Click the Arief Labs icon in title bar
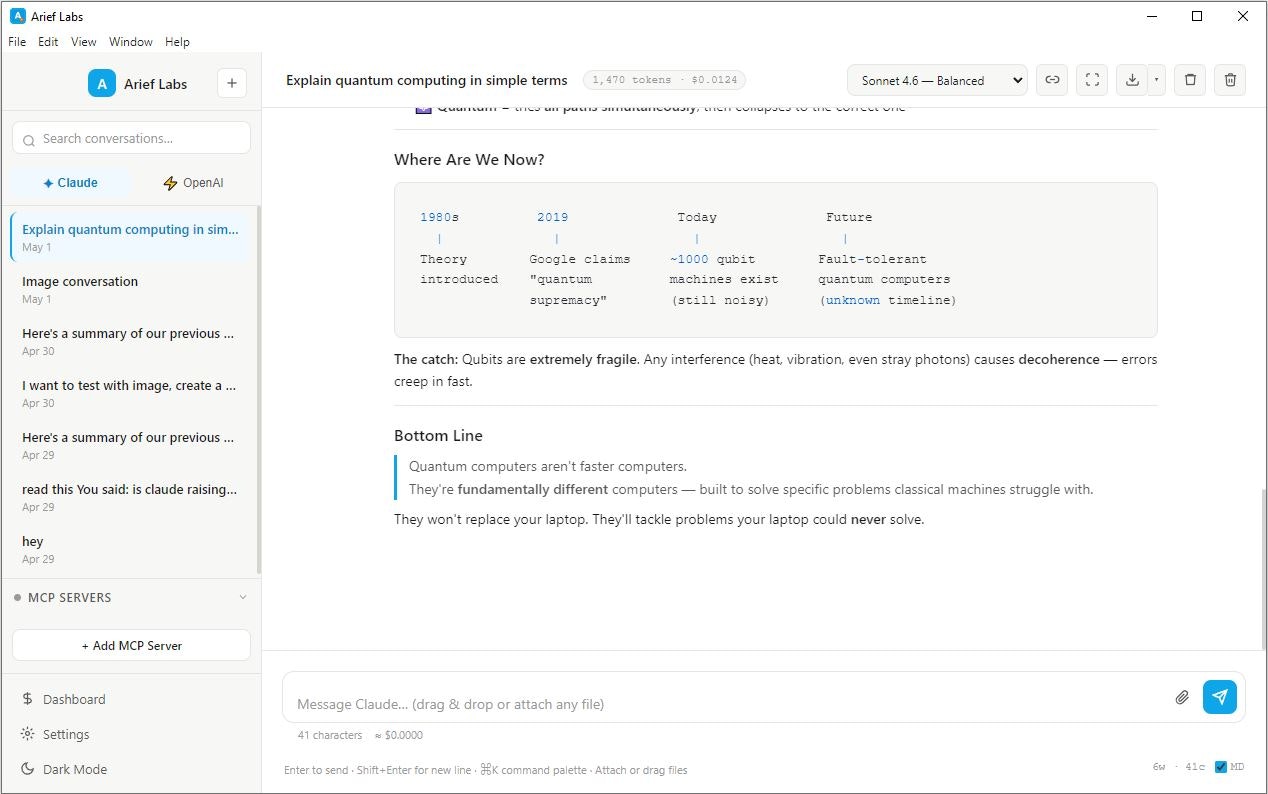The image size is (1268, 794). [17, 16]
